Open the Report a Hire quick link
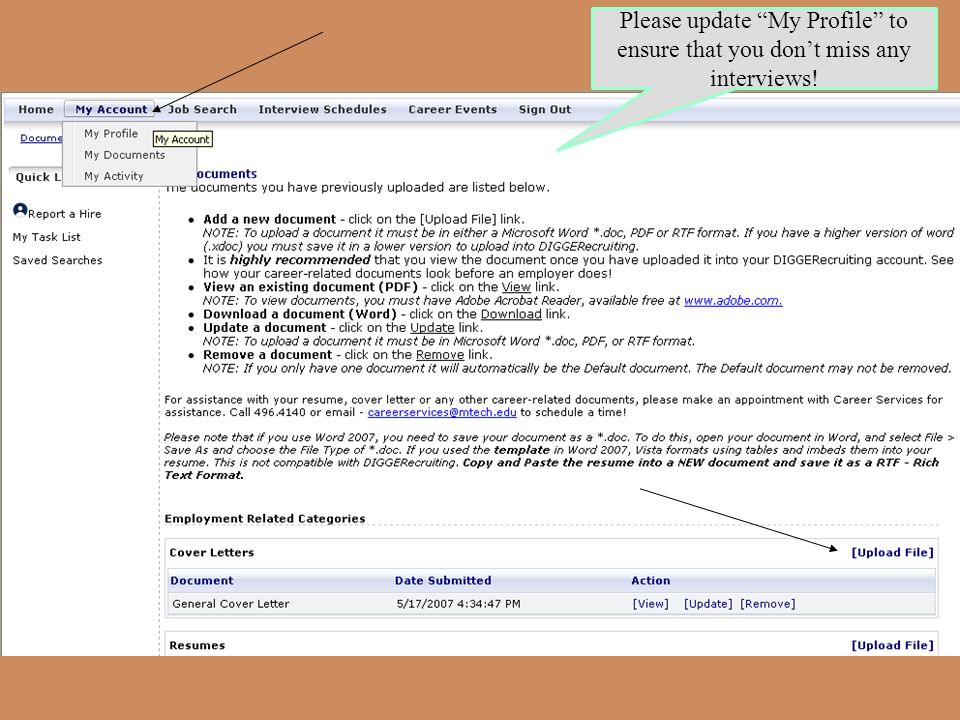This screenshot has height=720, width=960. pos(64,214)
